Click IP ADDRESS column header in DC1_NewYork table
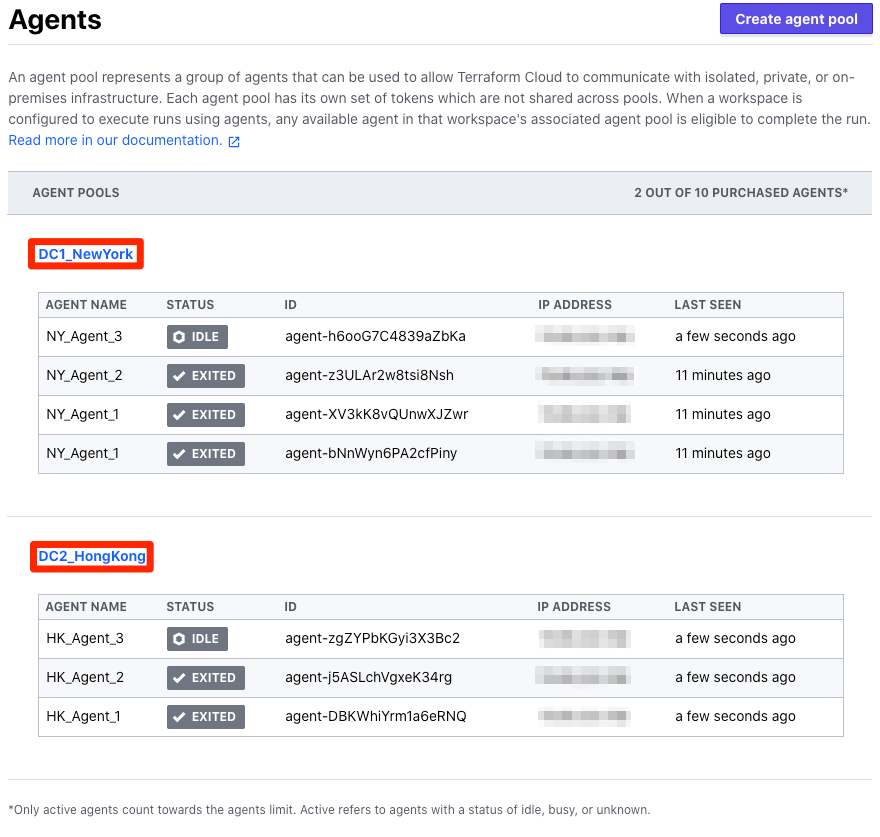The image size is (880, 837). point(575,305)
